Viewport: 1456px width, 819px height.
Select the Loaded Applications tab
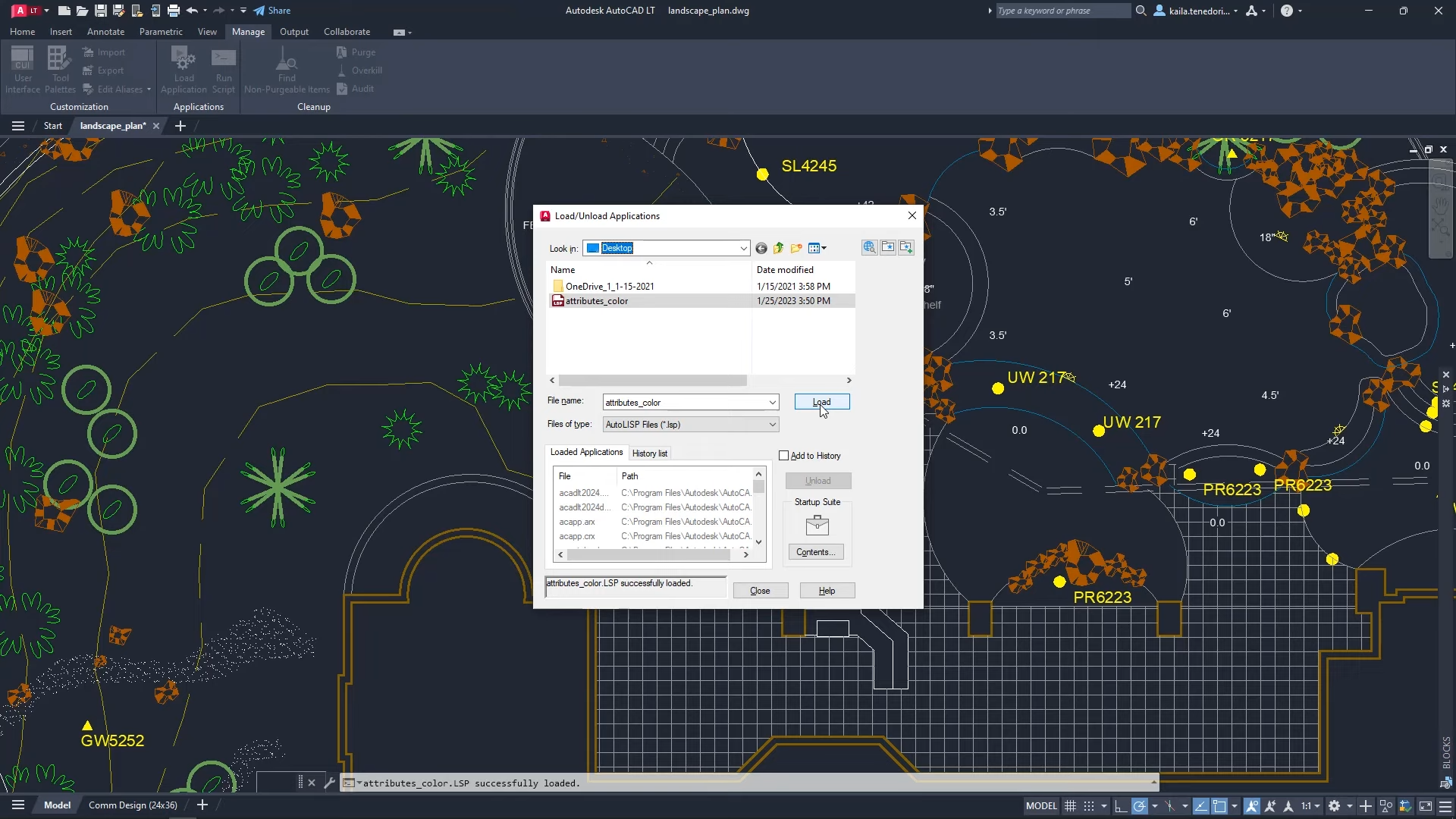point(587,451)
